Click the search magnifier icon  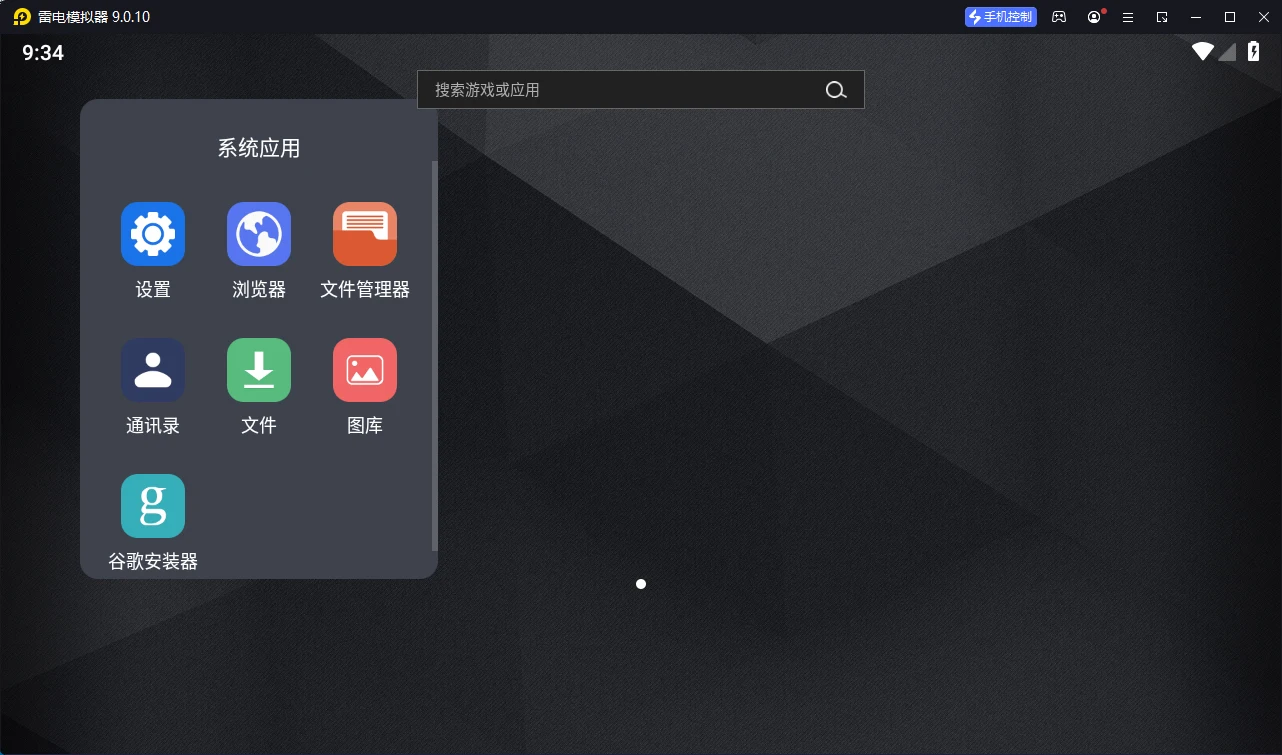pyautogui.click(x=836, y=89)
